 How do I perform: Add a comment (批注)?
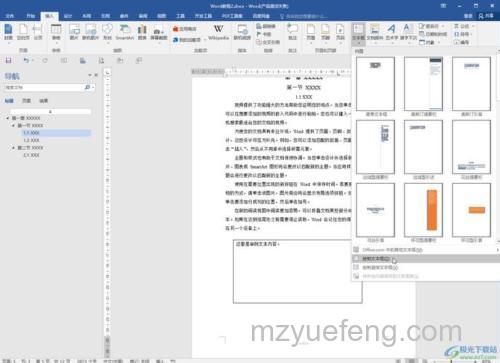[292, 32]
